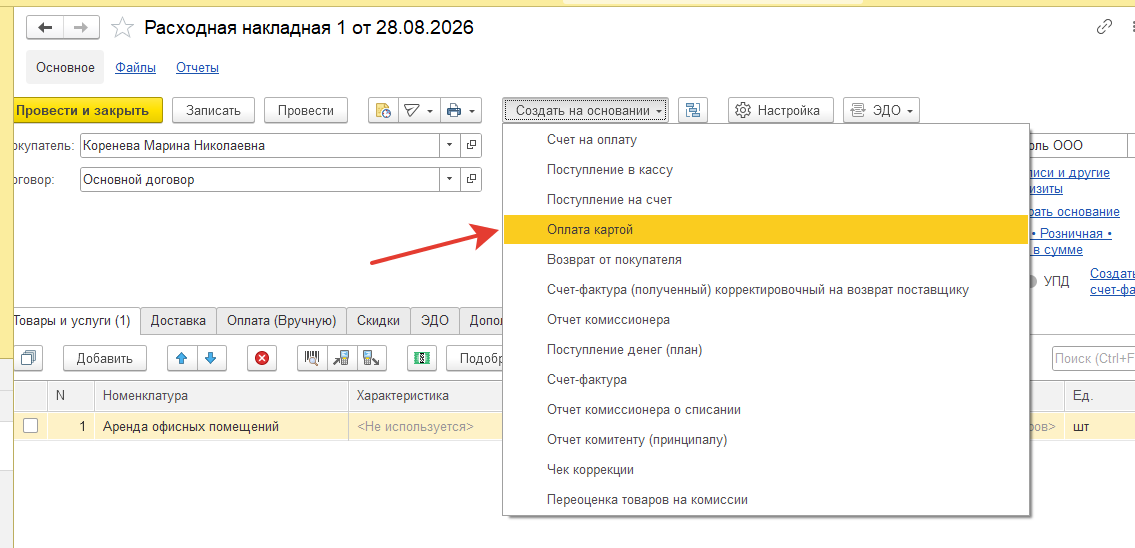1135x548 pixels.
Task: Move row down with blue arrow
Action: coord(211,358)
